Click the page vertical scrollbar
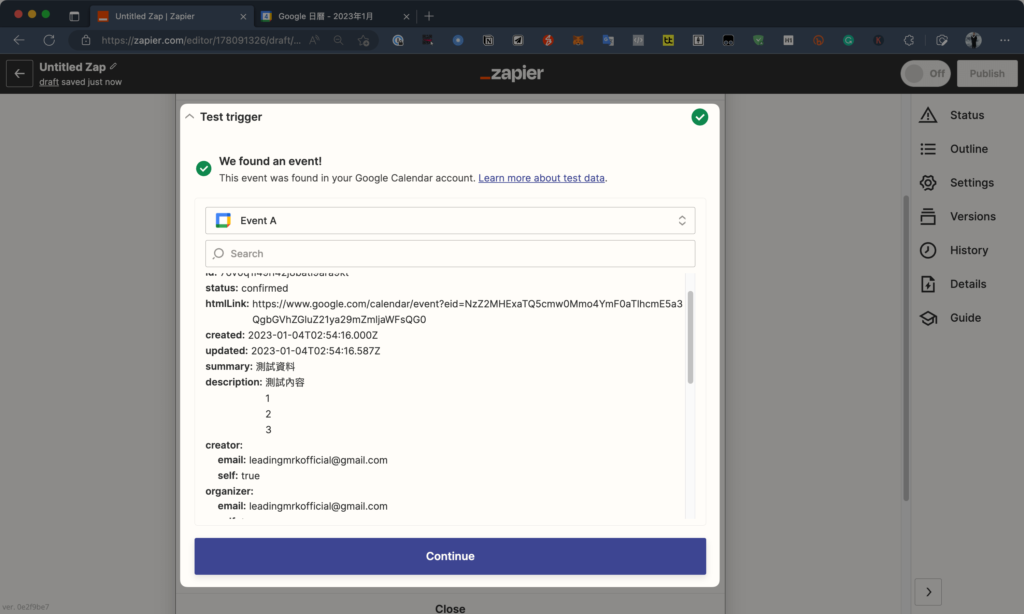Image resolution: width=1024 pixels, height=614 pixels. [906, 348]
